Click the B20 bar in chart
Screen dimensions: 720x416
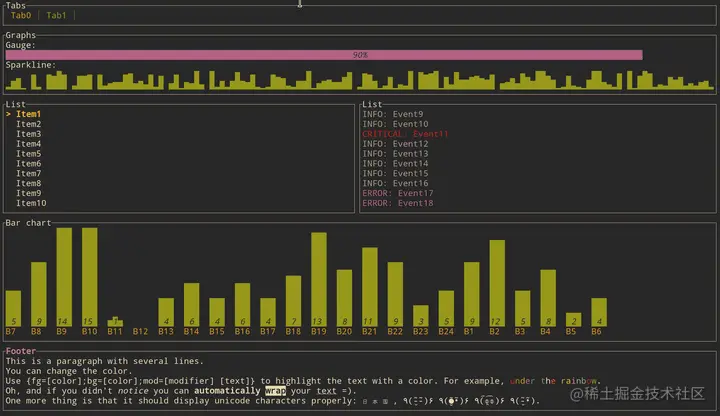pos(344,298)
